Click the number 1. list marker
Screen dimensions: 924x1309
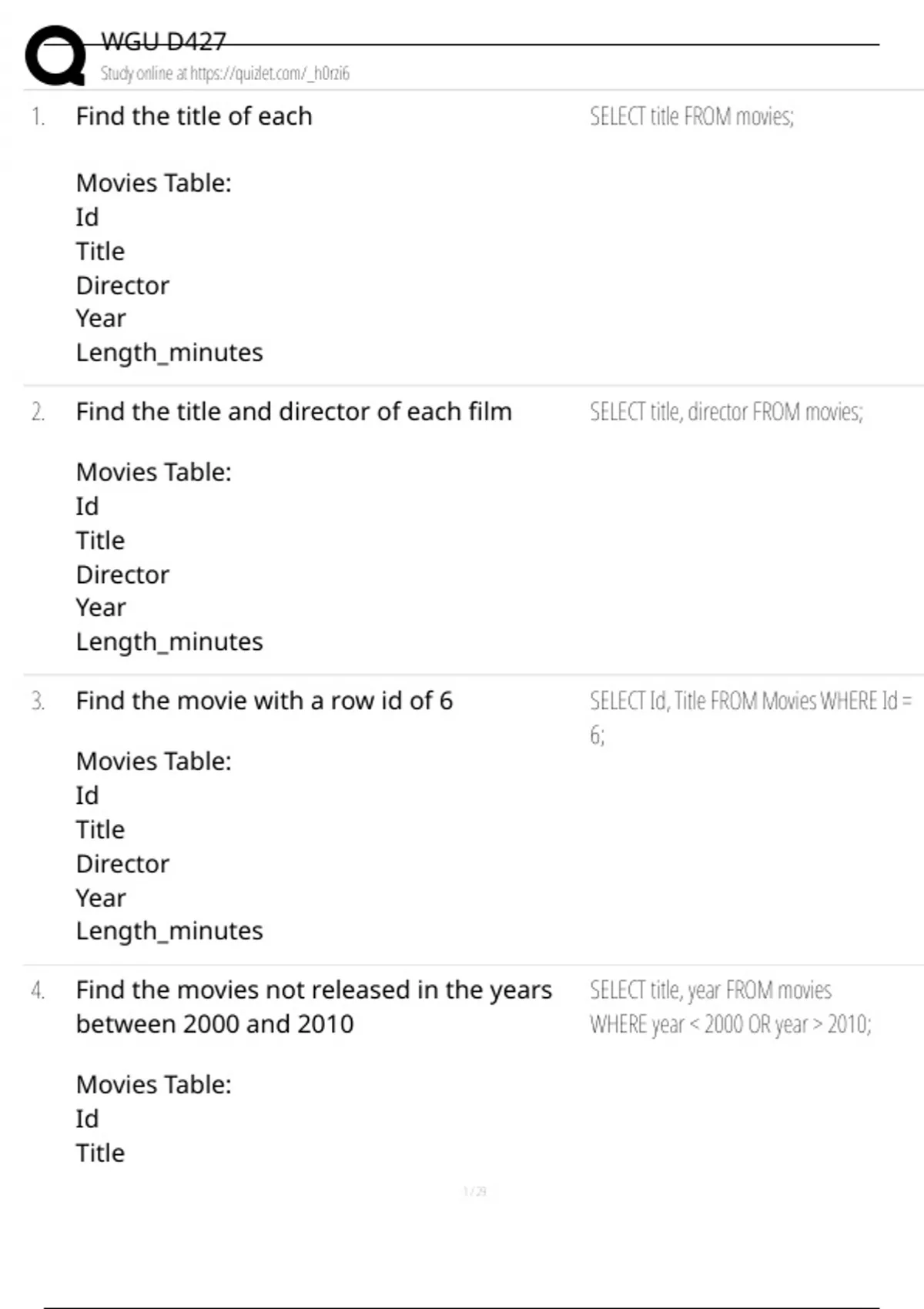38,116
